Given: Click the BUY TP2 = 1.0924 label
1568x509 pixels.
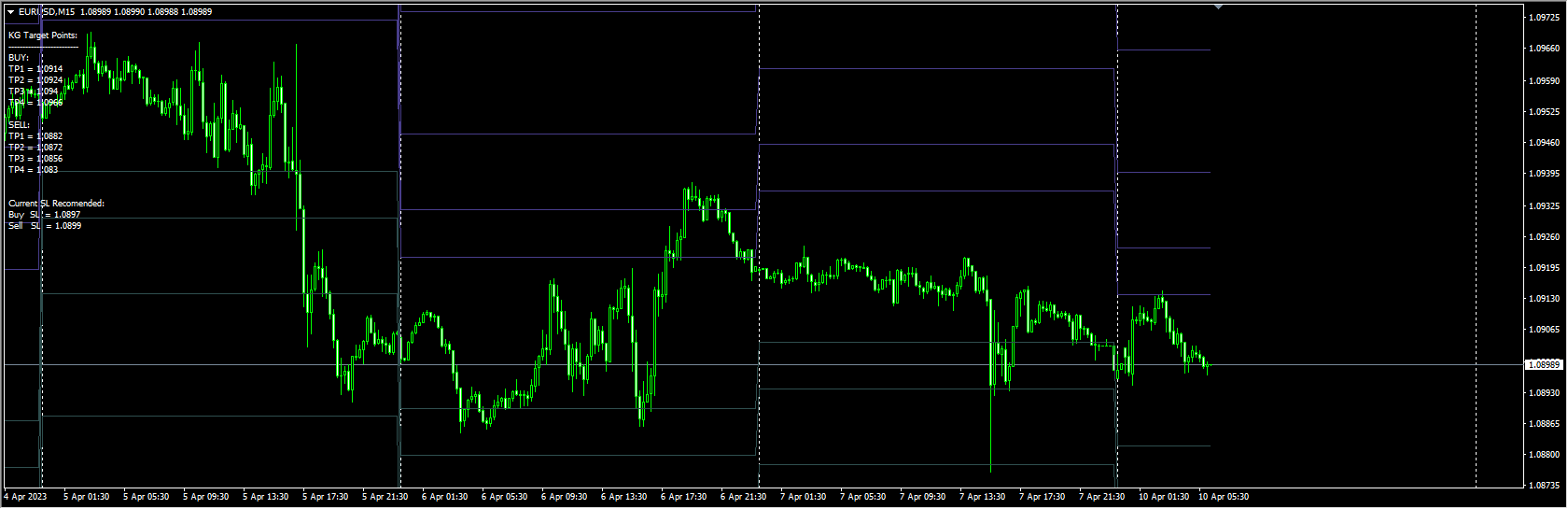Looking at the screenshot, I should click(35, 80).
